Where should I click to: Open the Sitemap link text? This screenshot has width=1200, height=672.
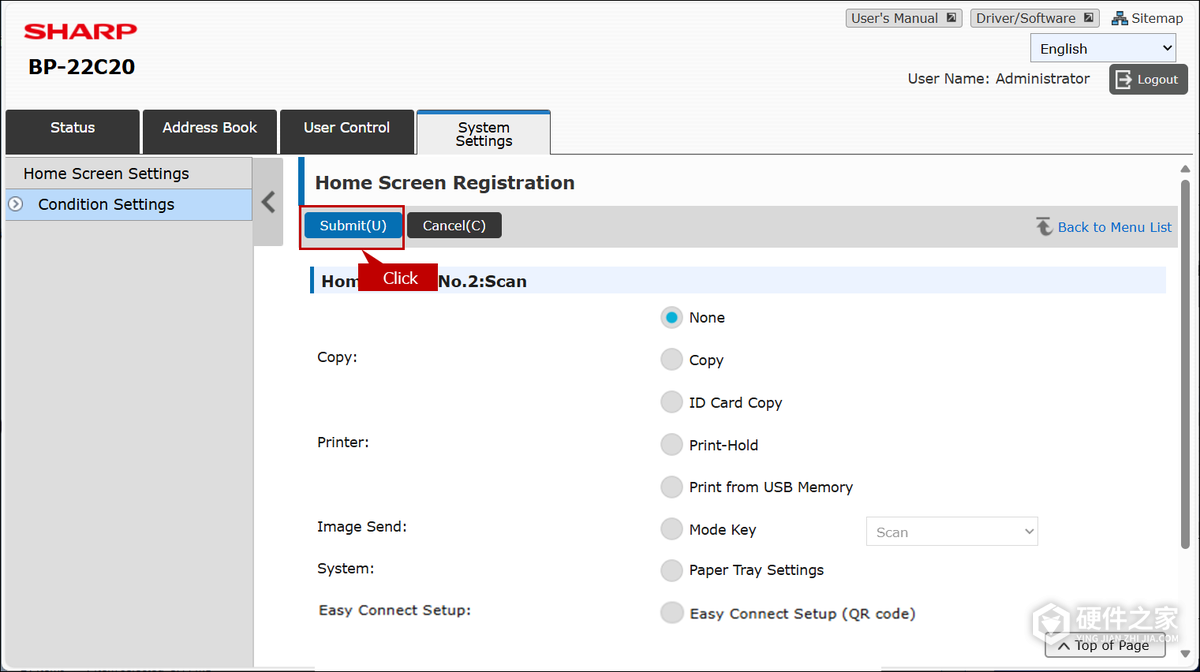click(x=1157, y=18)
